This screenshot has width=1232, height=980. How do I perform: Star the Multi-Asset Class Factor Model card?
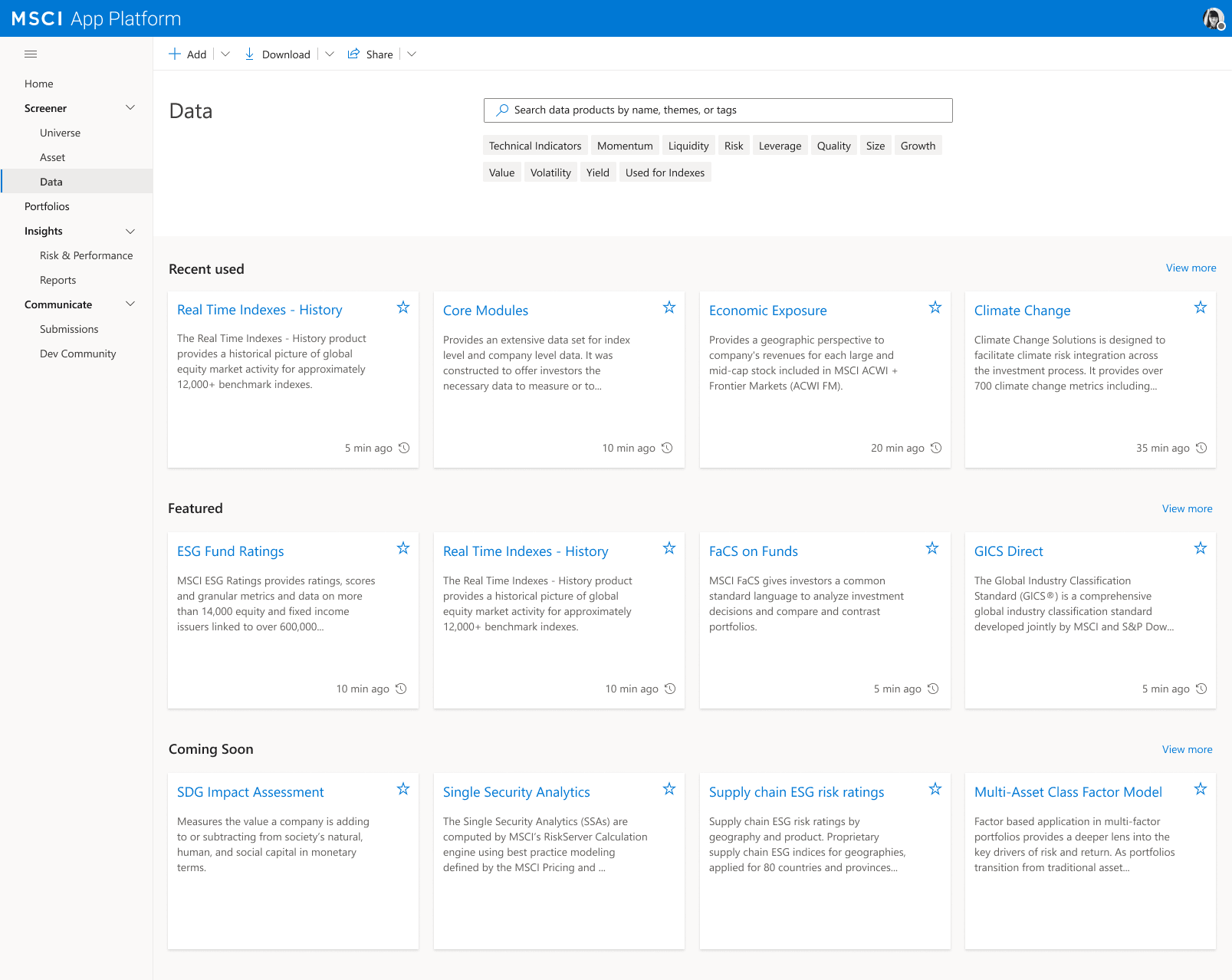[1201, 789]
